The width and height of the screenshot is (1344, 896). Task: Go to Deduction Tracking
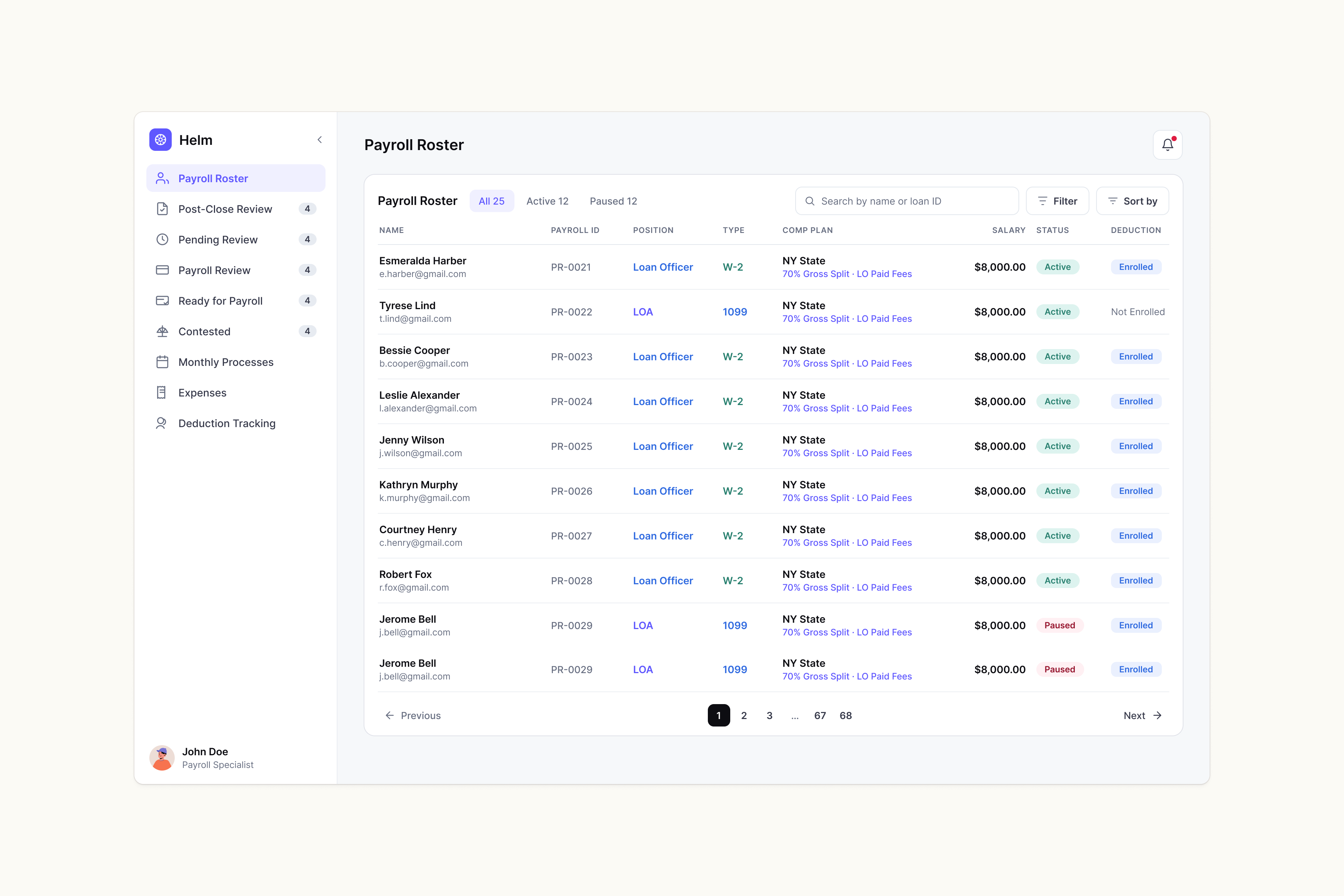coord(236,423)
